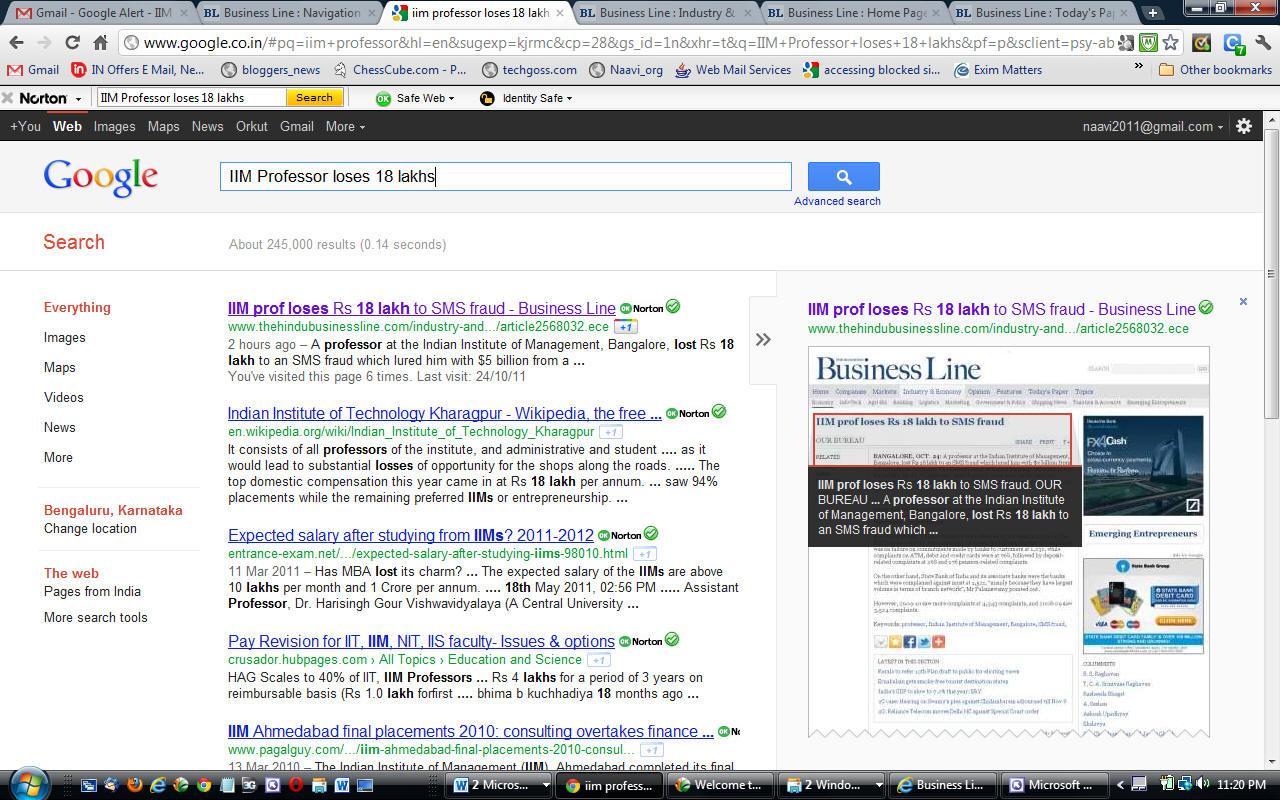Launch Firefox from the quick launch bar
1280x800 pixels.
pyautogui.click(x=135, y=785)
